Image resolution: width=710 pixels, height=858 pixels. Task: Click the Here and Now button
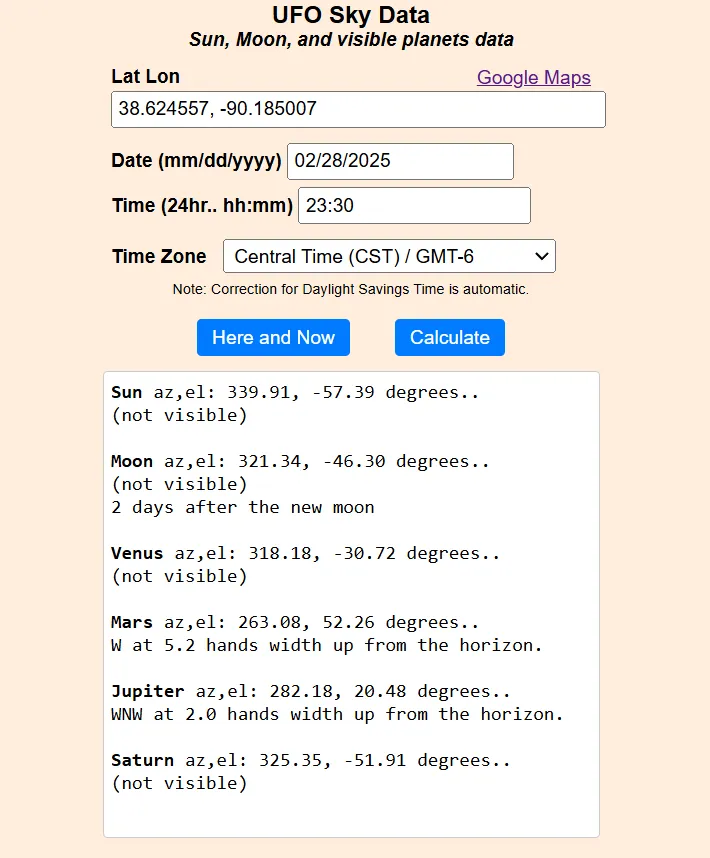point(273,338)
